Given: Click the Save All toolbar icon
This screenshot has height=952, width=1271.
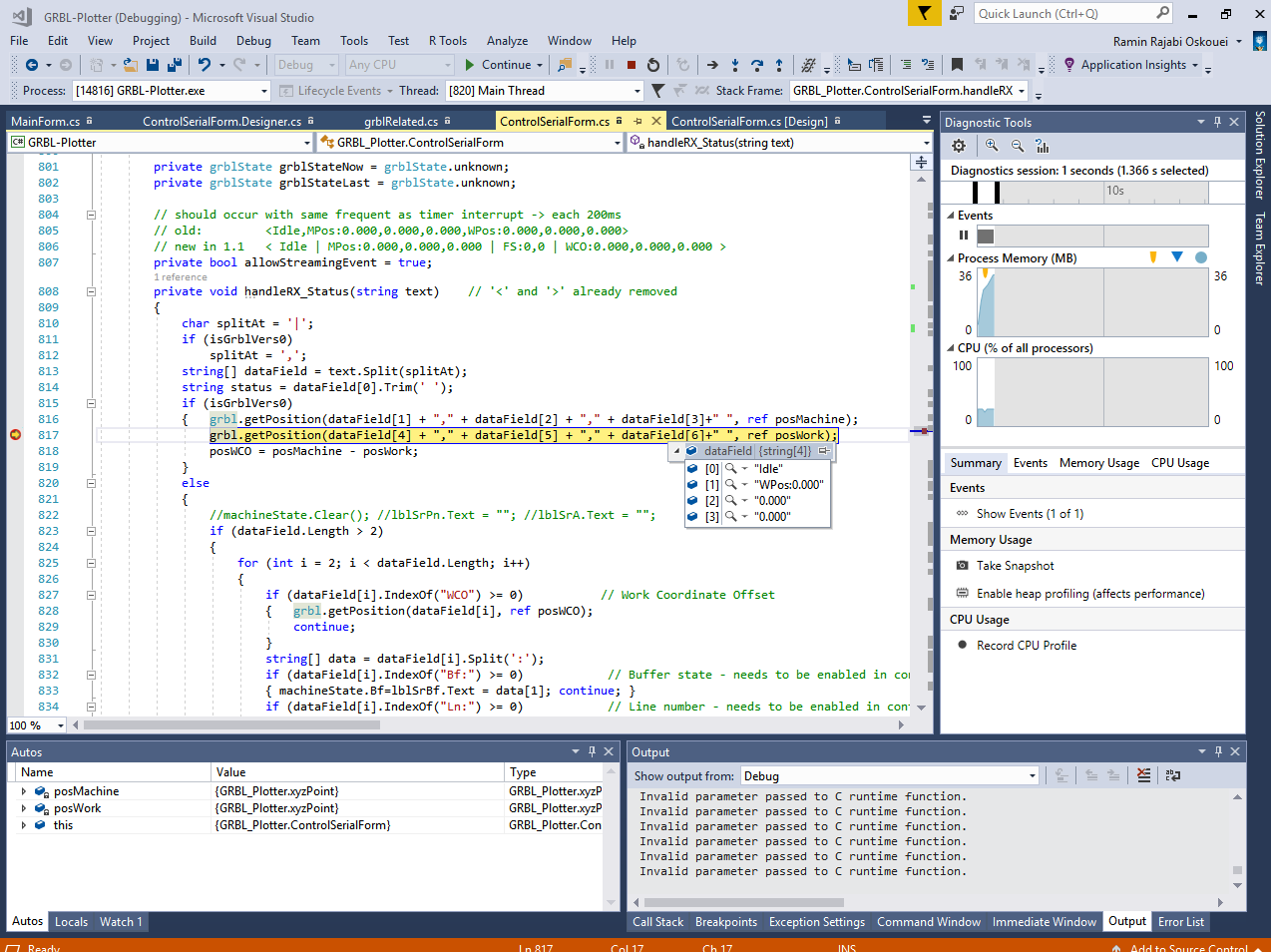Looking at the screenshot, I should 174,65.
